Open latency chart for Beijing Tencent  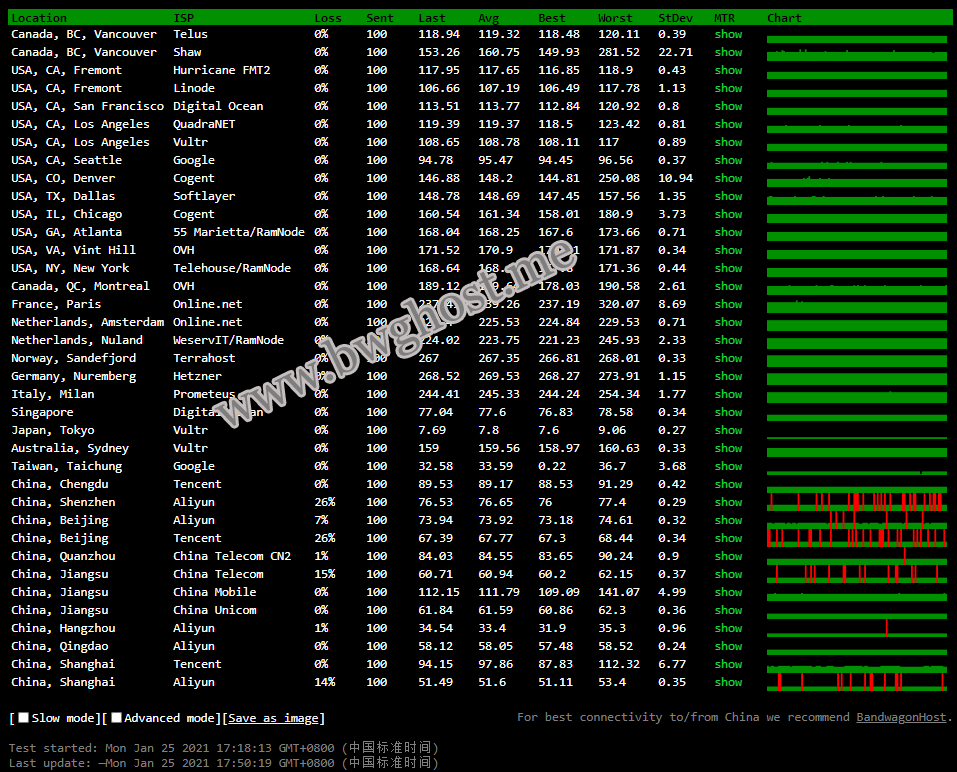[x=857, y=538]
